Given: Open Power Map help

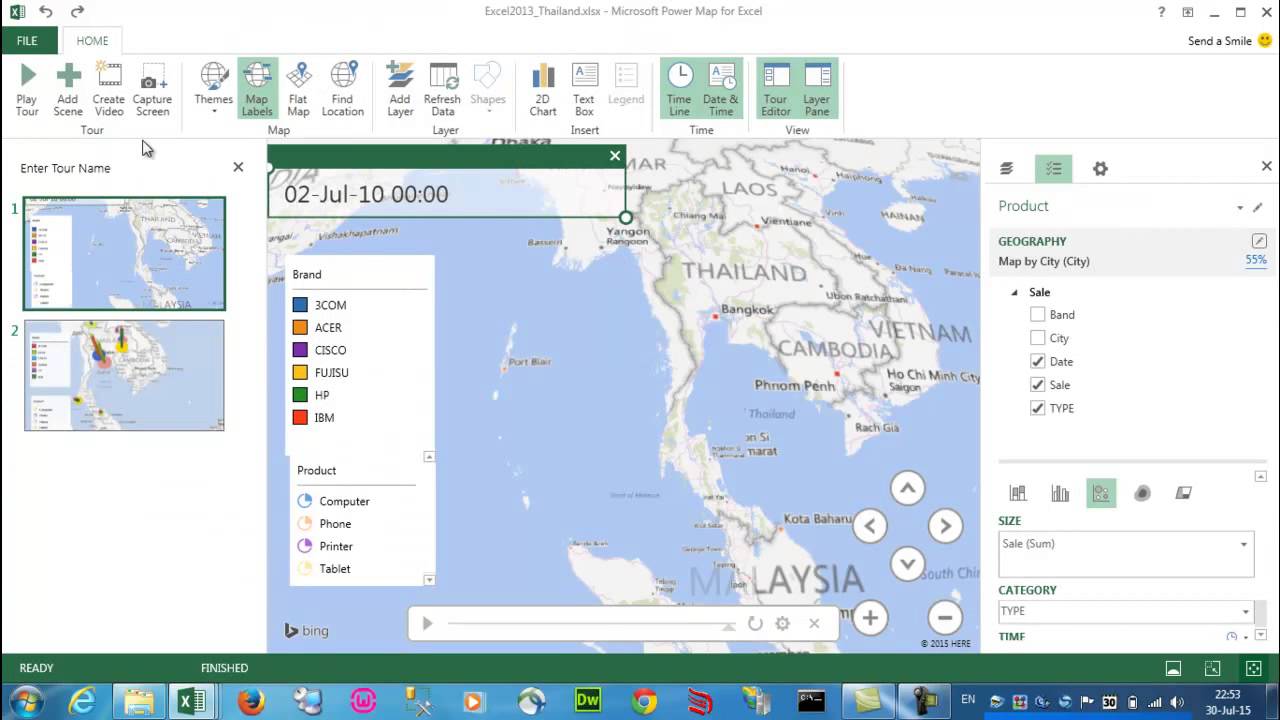Looking at the screenshot, I should point(1161,12).
